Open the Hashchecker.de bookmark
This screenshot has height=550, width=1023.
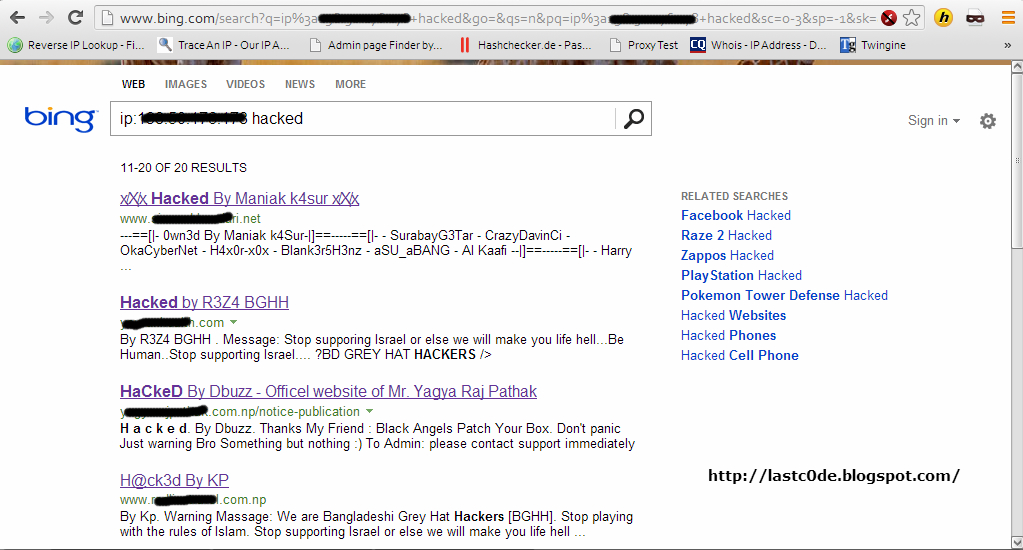tap(526, 45)
